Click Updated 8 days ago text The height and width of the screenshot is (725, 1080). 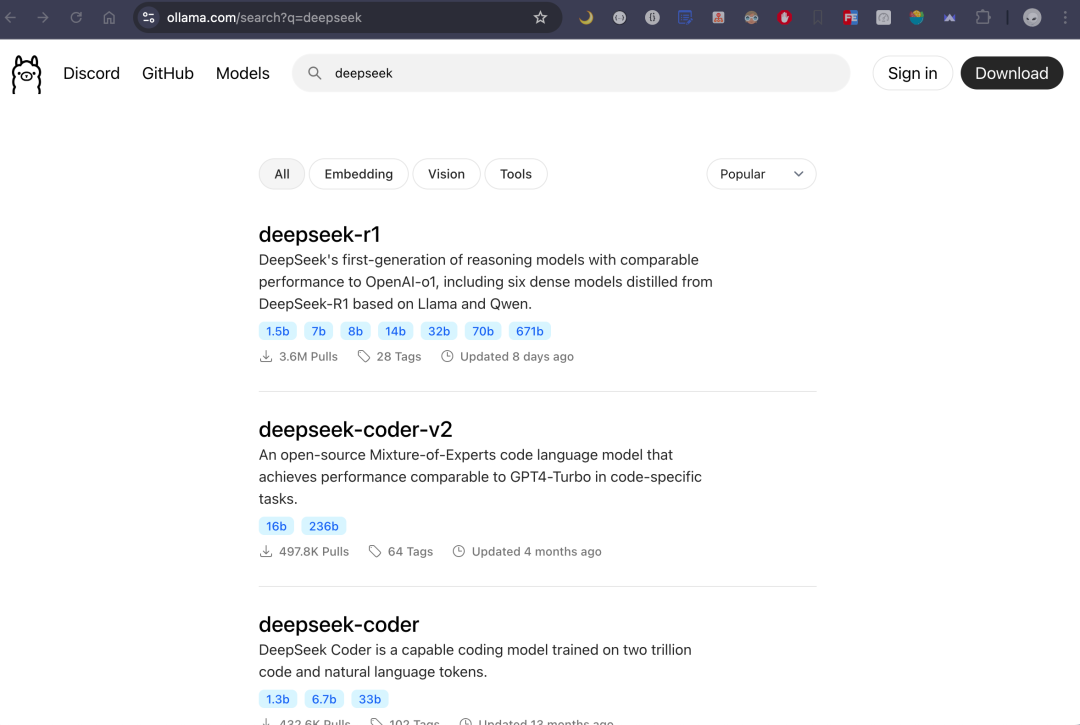pos(517,357)
